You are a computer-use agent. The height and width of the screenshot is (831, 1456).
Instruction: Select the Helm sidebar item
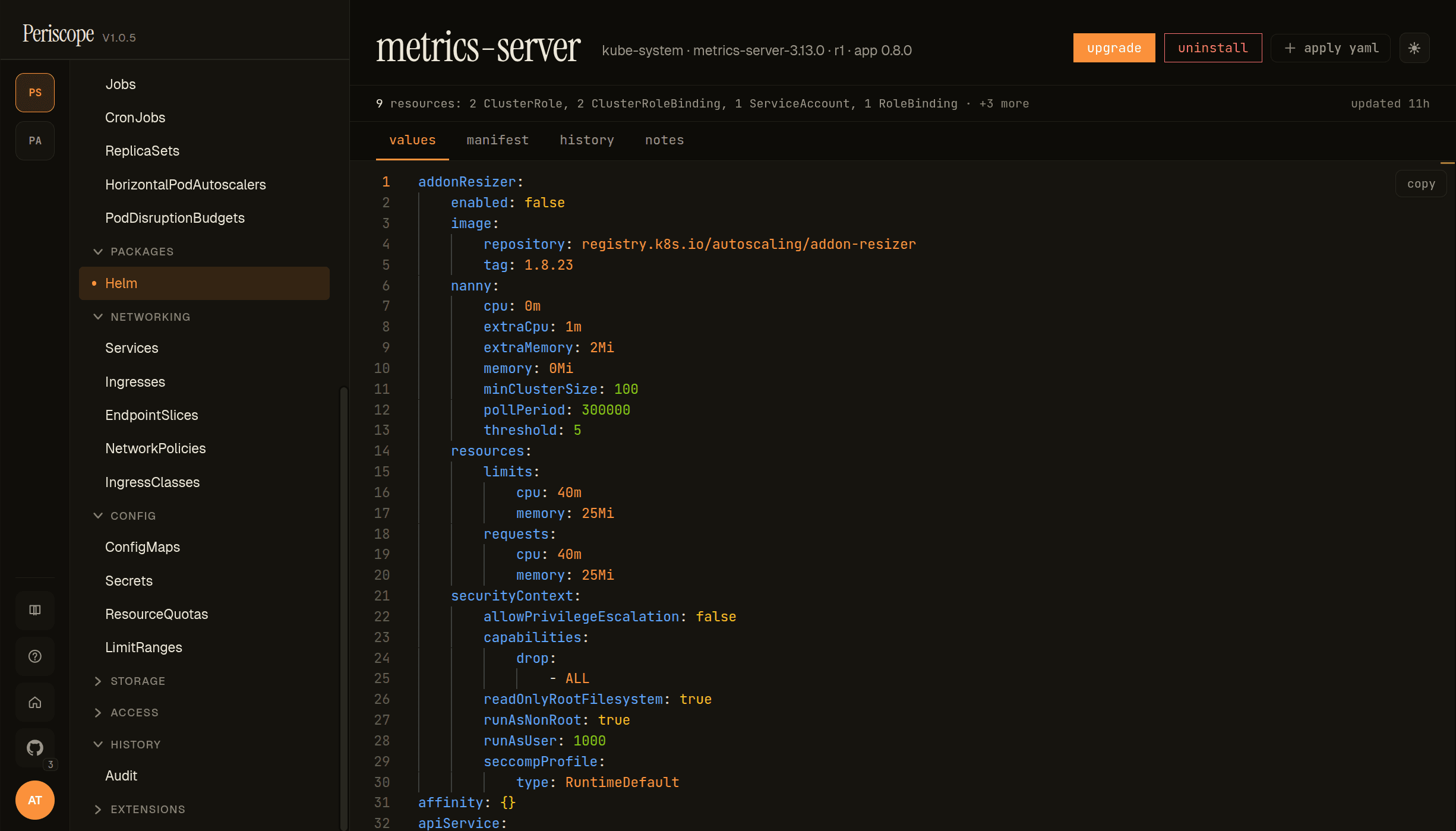tap(204, 283)
